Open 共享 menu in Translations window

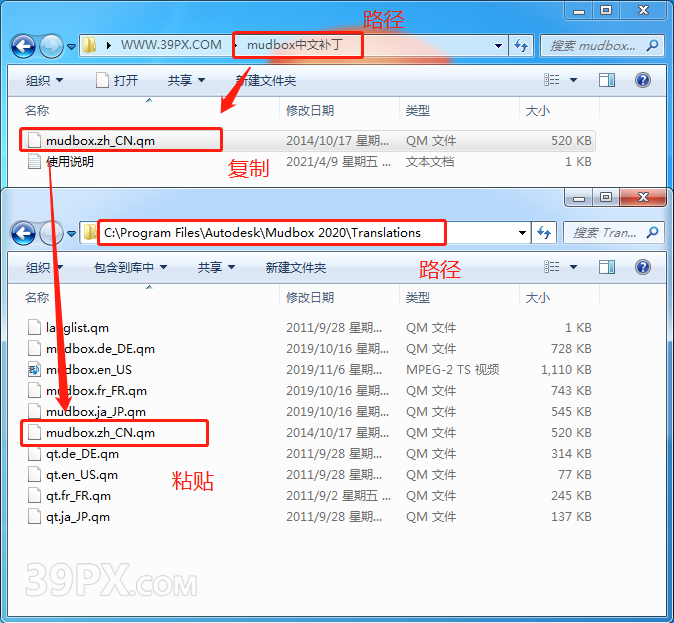click(x=215, y=267)
